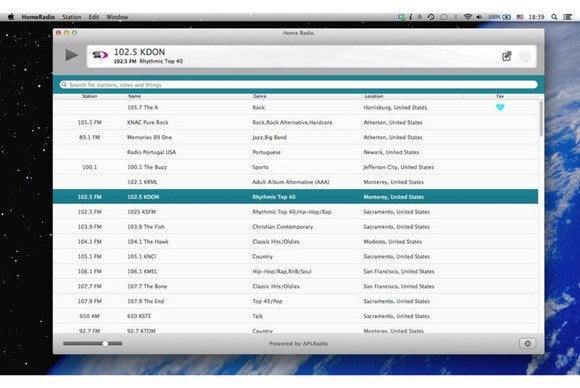Sort stations by the Genre column header

260,96
